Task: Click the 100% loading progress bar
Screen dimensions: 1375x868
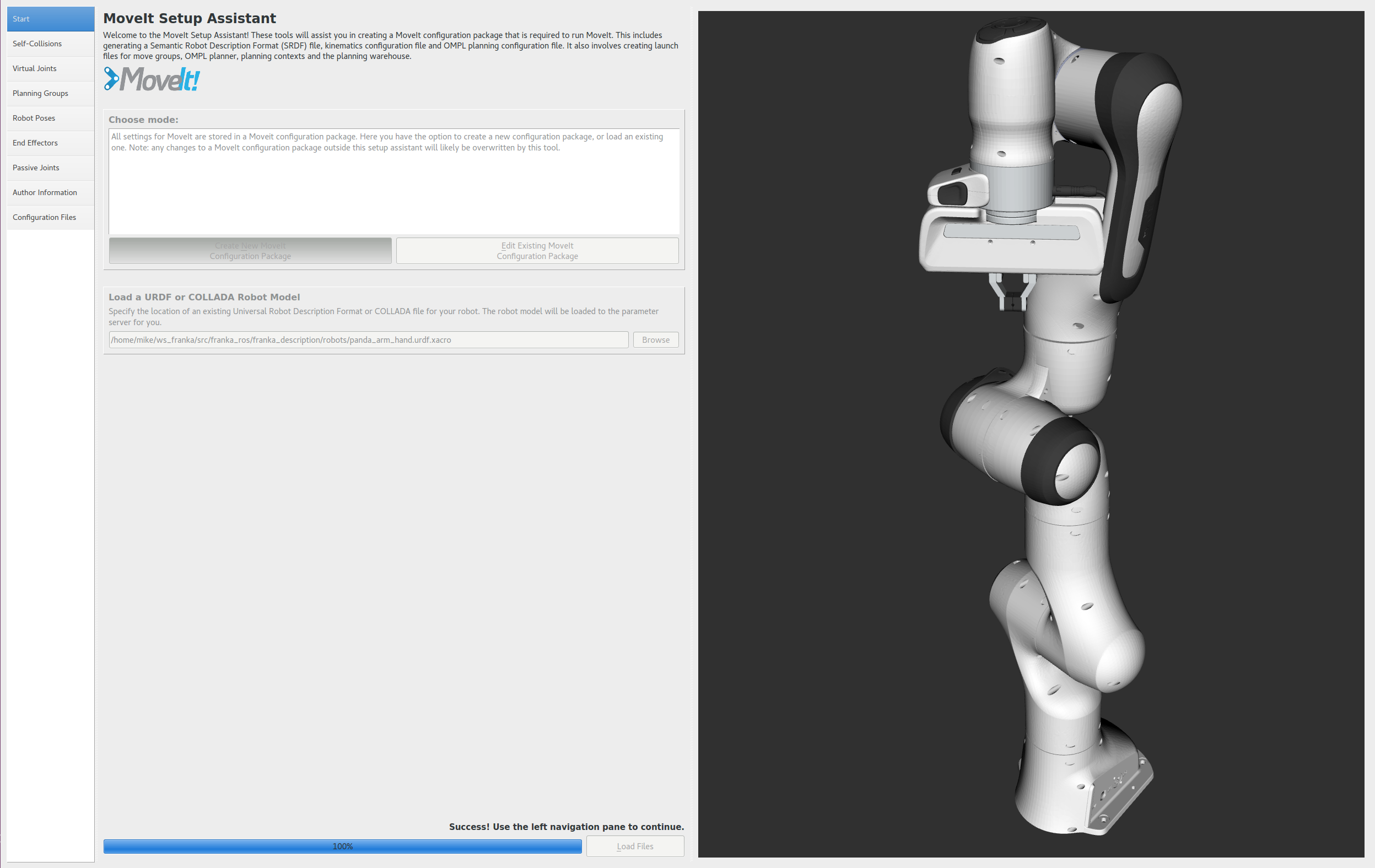Action: (x=342, y=847)
